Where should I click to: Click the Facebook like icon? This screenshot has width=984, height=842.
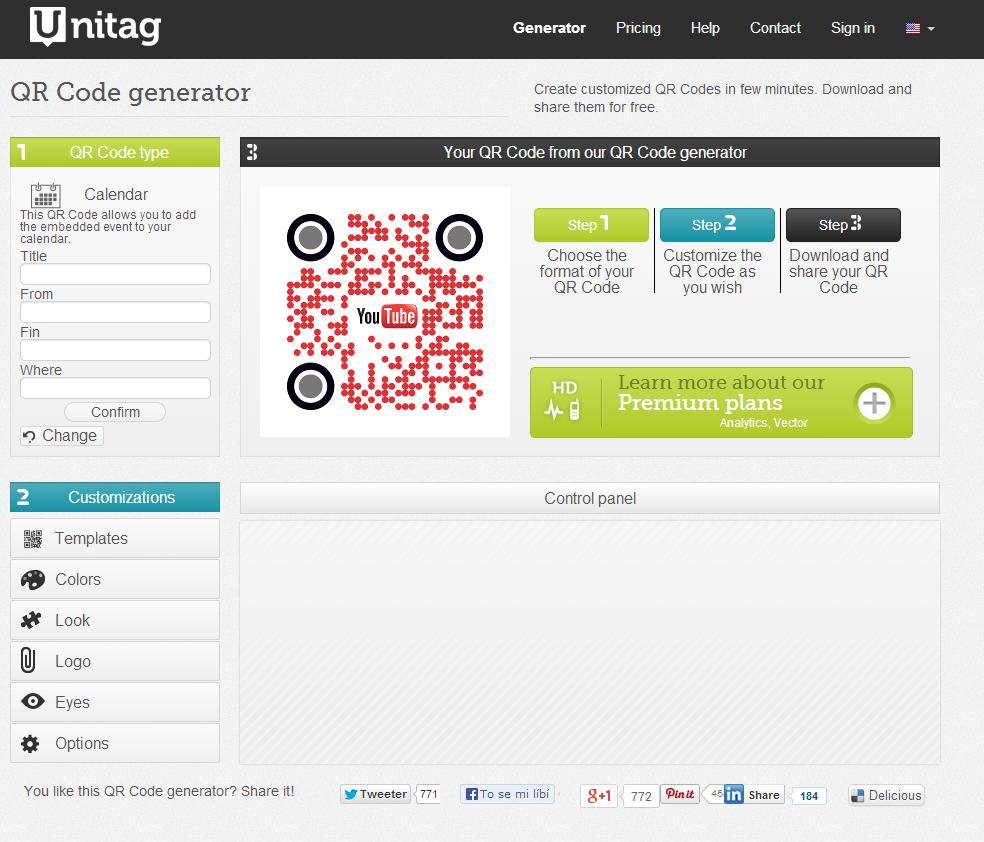(471, 794)
